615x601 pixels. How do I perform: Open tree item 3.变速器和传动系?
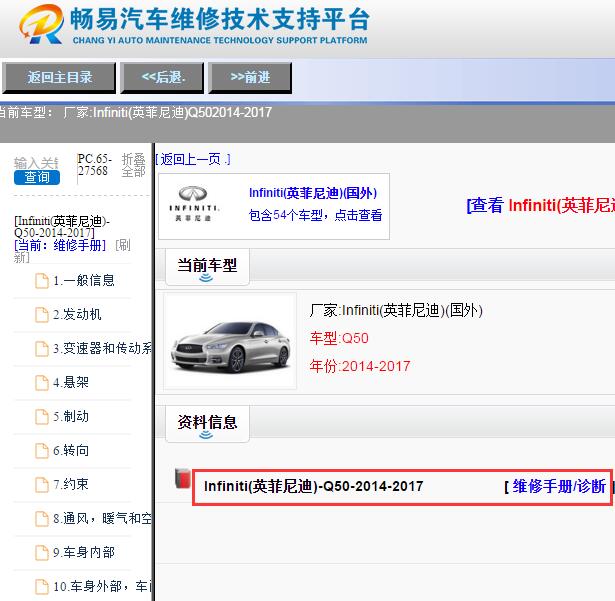(102, 348)
